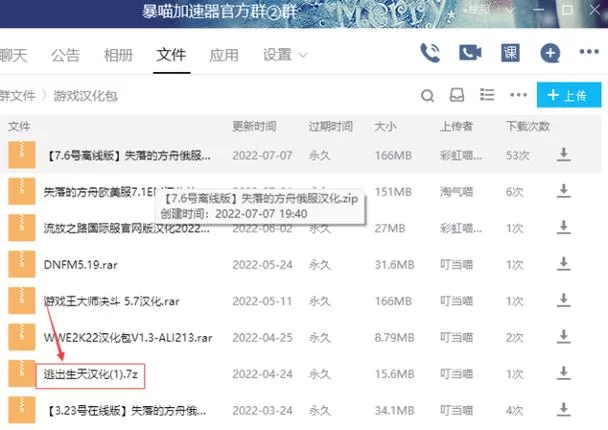
Task: Click the archive icon of 流放之路国际服 row
Action: pyautogui.click(x=22, y=228)
